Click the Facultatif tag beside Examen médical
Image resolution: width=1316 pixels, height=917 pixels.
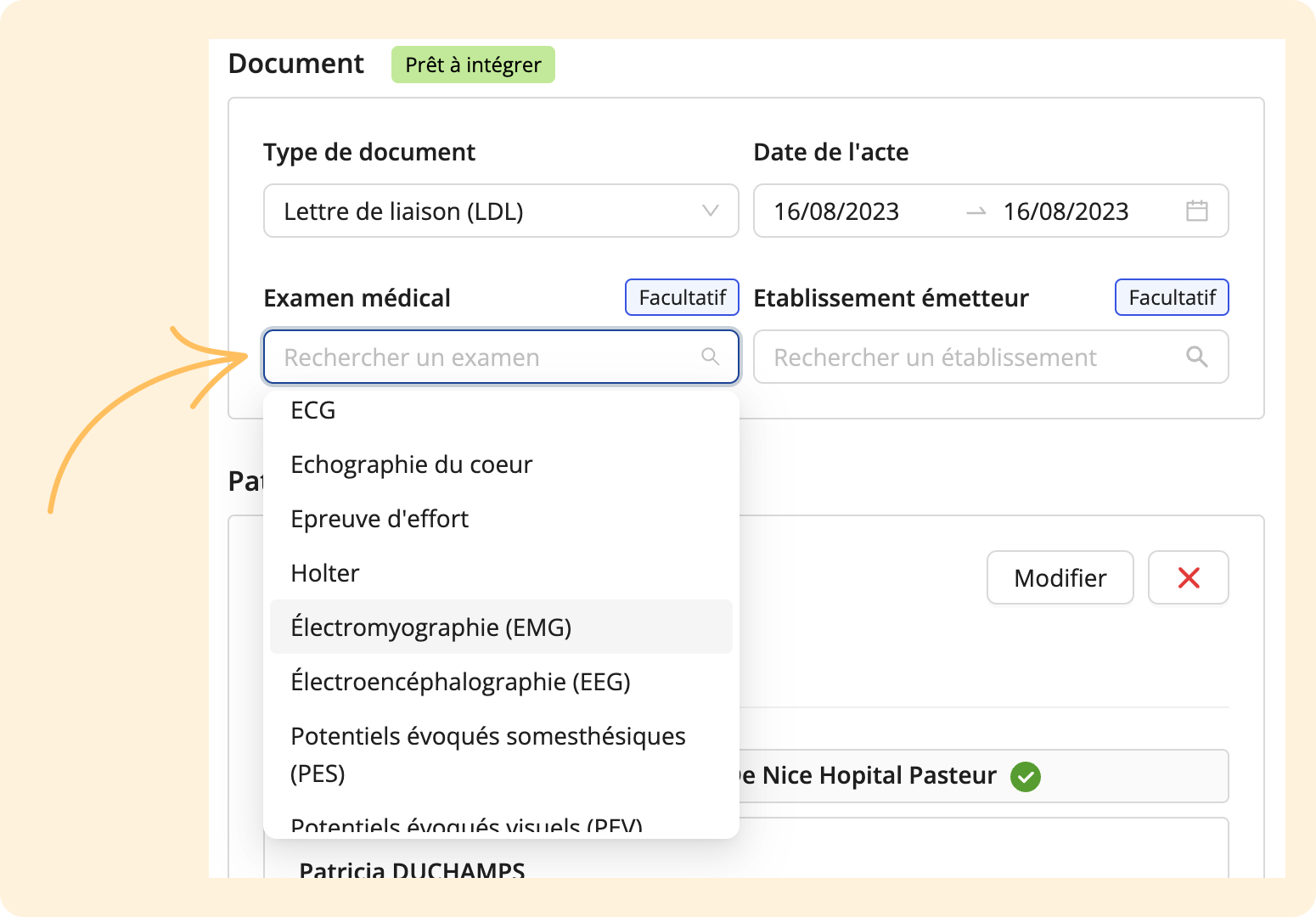click(683, 297)
